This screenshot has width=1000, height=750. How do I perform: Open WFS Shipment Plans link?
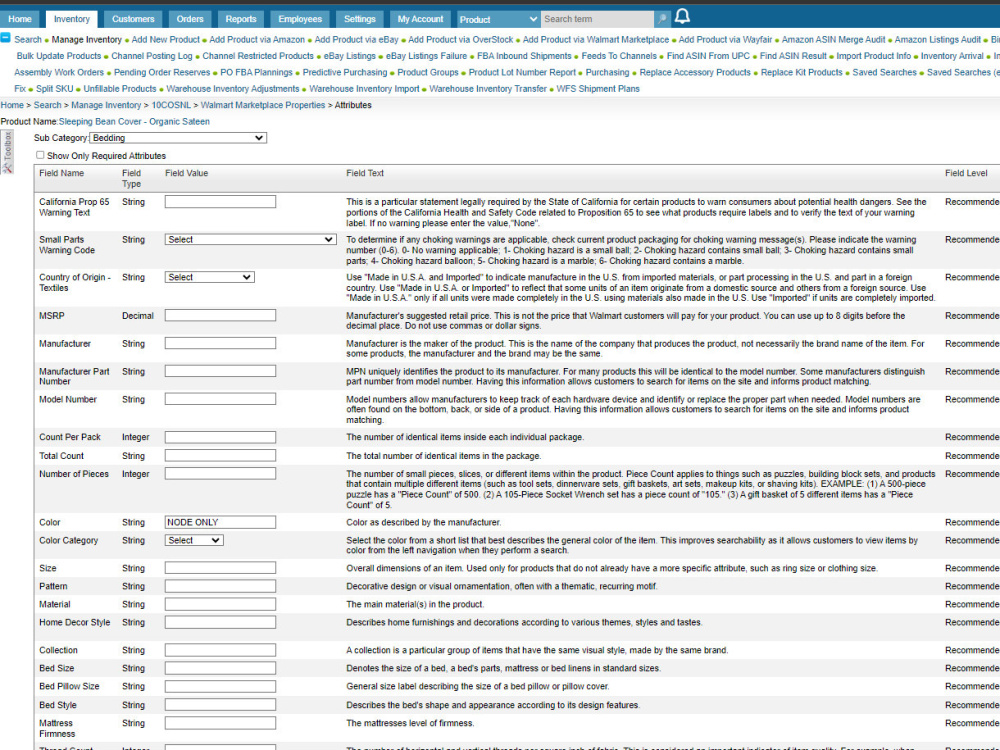(x=598, y=89)
